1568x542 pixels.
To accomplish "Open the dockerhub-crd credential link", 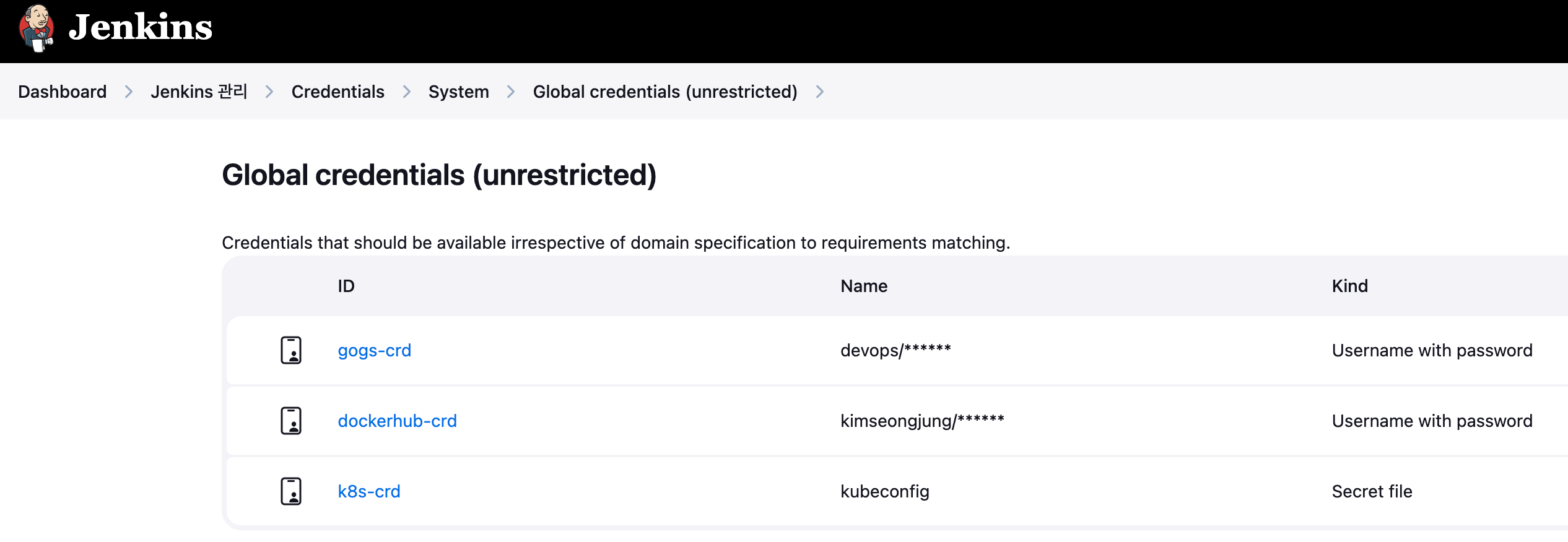I will pos(398,421).
